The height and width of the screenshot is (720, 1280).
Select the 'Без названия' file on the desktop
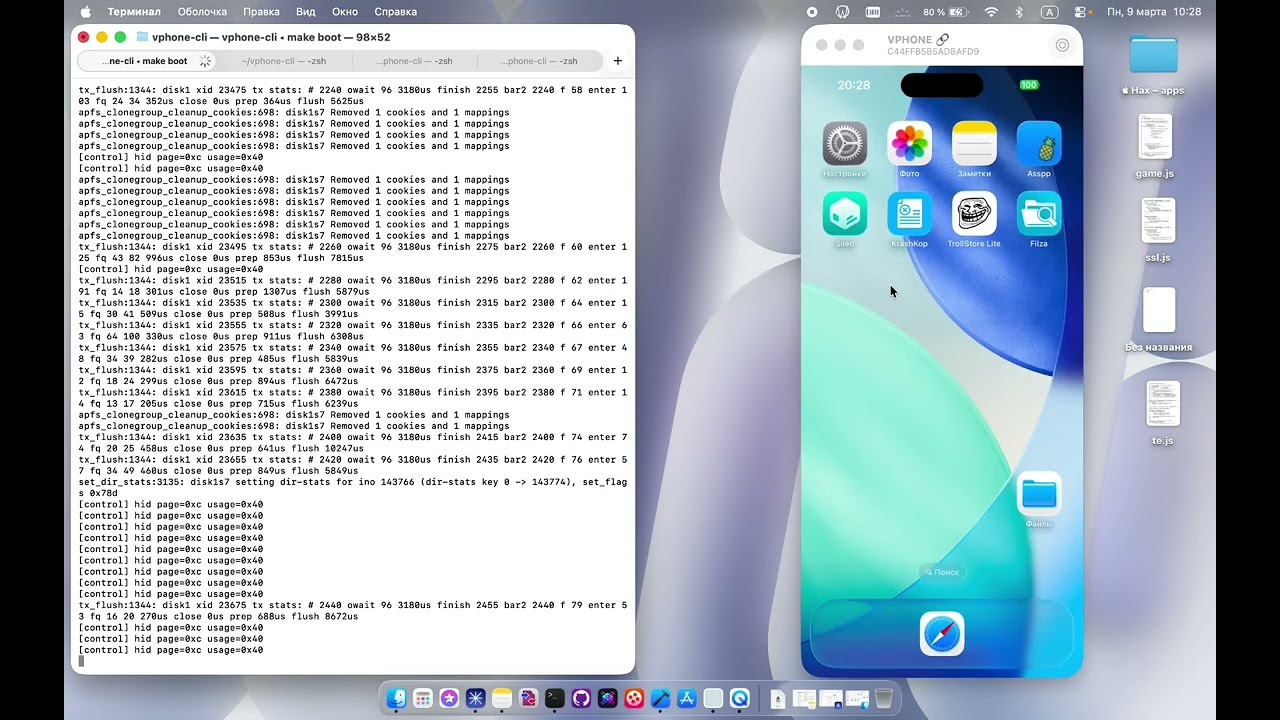(x=1159, y=320)
